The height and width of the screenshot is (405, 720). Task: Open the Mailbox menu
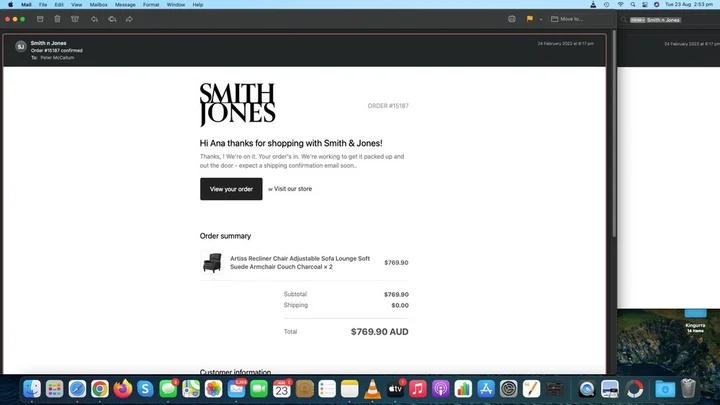coord(98,5)
